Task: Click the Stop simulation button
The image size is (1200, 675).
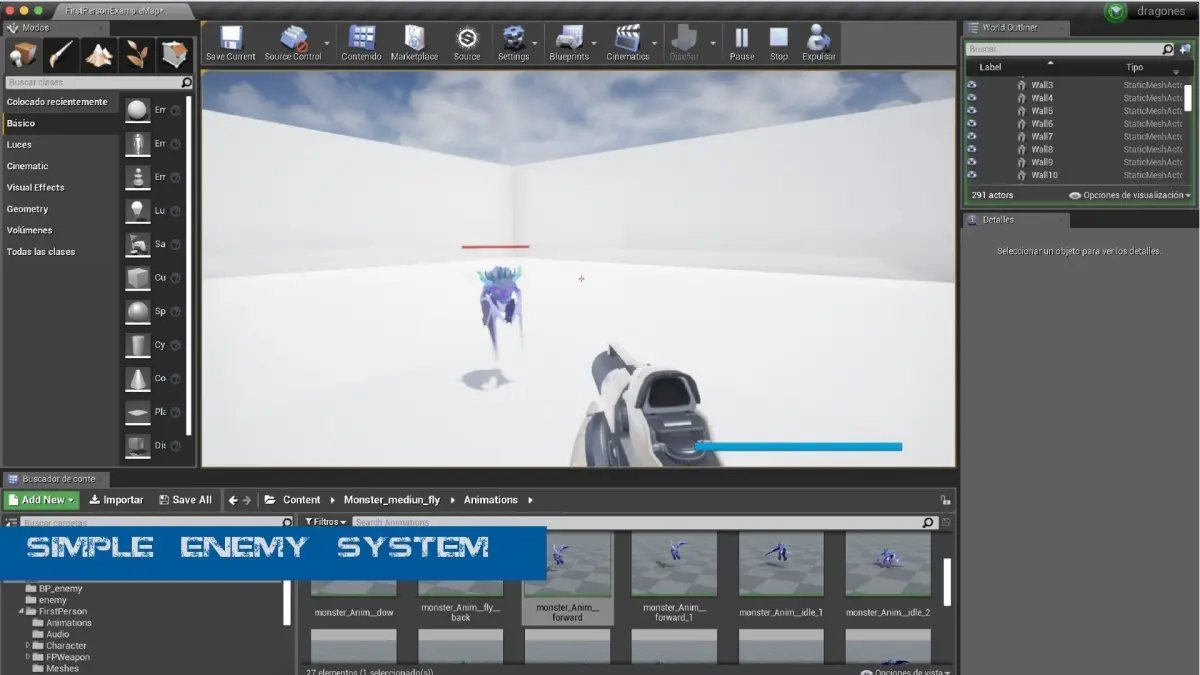Action: coord(779,38)
